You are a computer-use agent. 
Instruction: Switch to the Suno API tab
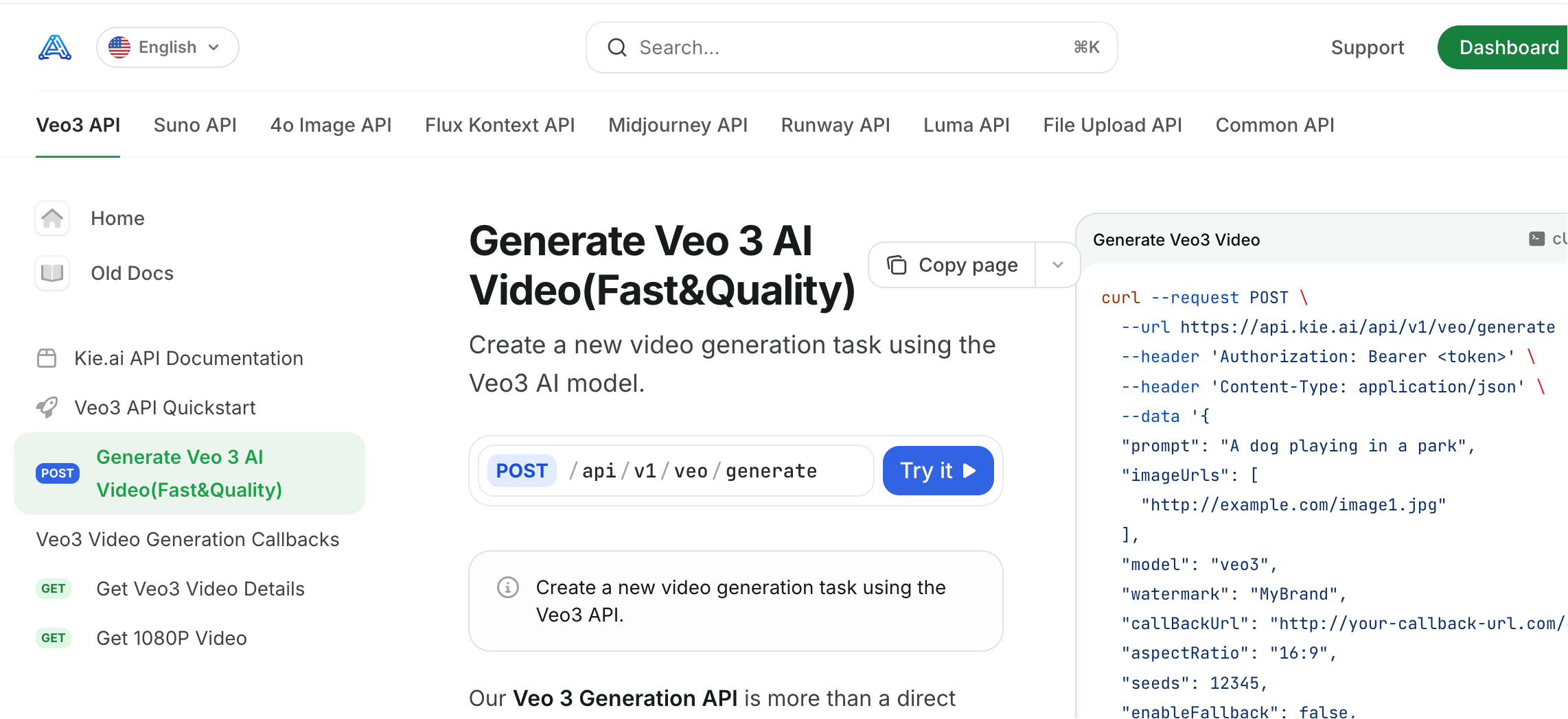[195, 125]
